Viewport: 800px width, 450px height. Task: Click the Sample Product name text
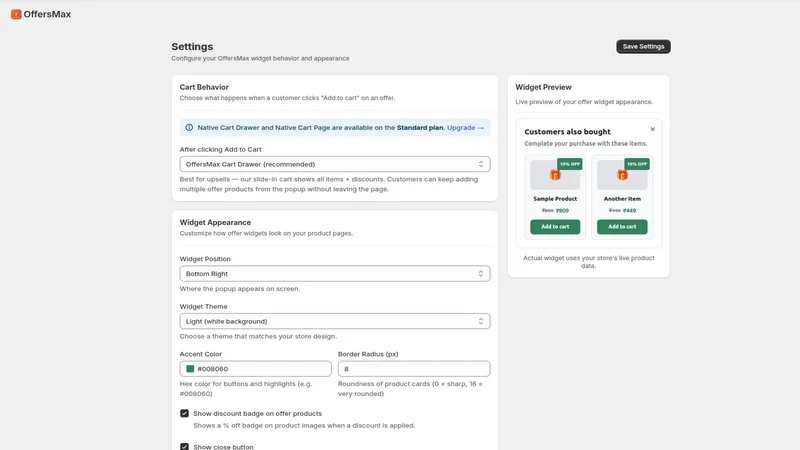555,199
